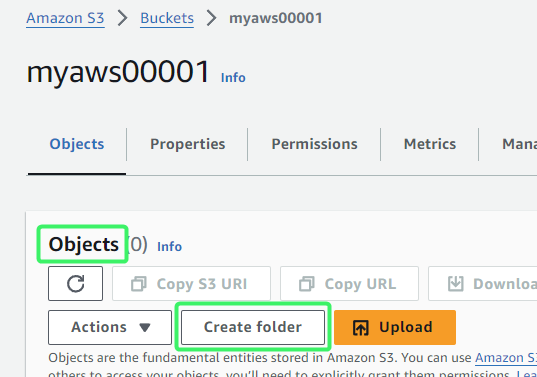
Task: Click the copy icon in Copy S3 URI
Action: click(139, 284)
